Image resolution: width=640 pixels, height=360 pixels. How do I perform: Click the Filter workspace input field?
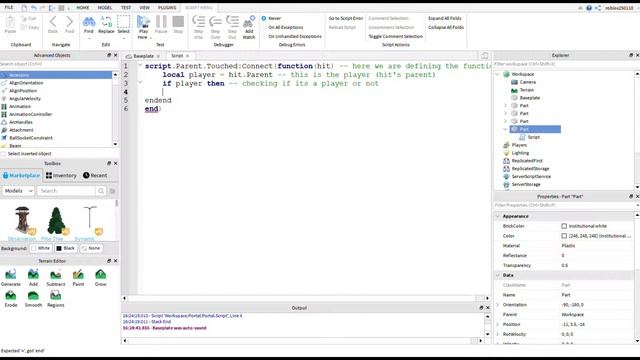coord(563,64)
